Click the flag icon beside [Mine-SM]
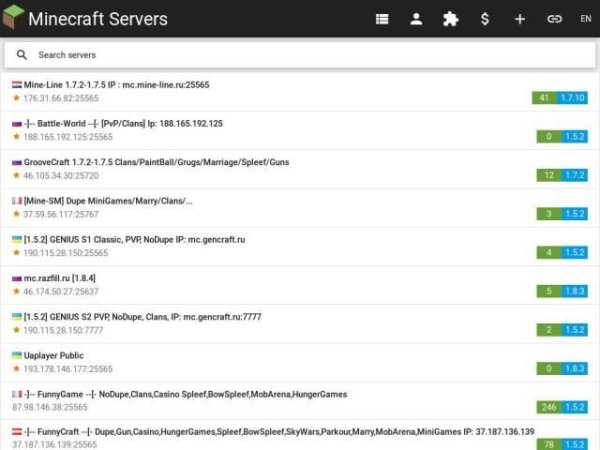Screen dimensions: 600x450 (16, 201)
